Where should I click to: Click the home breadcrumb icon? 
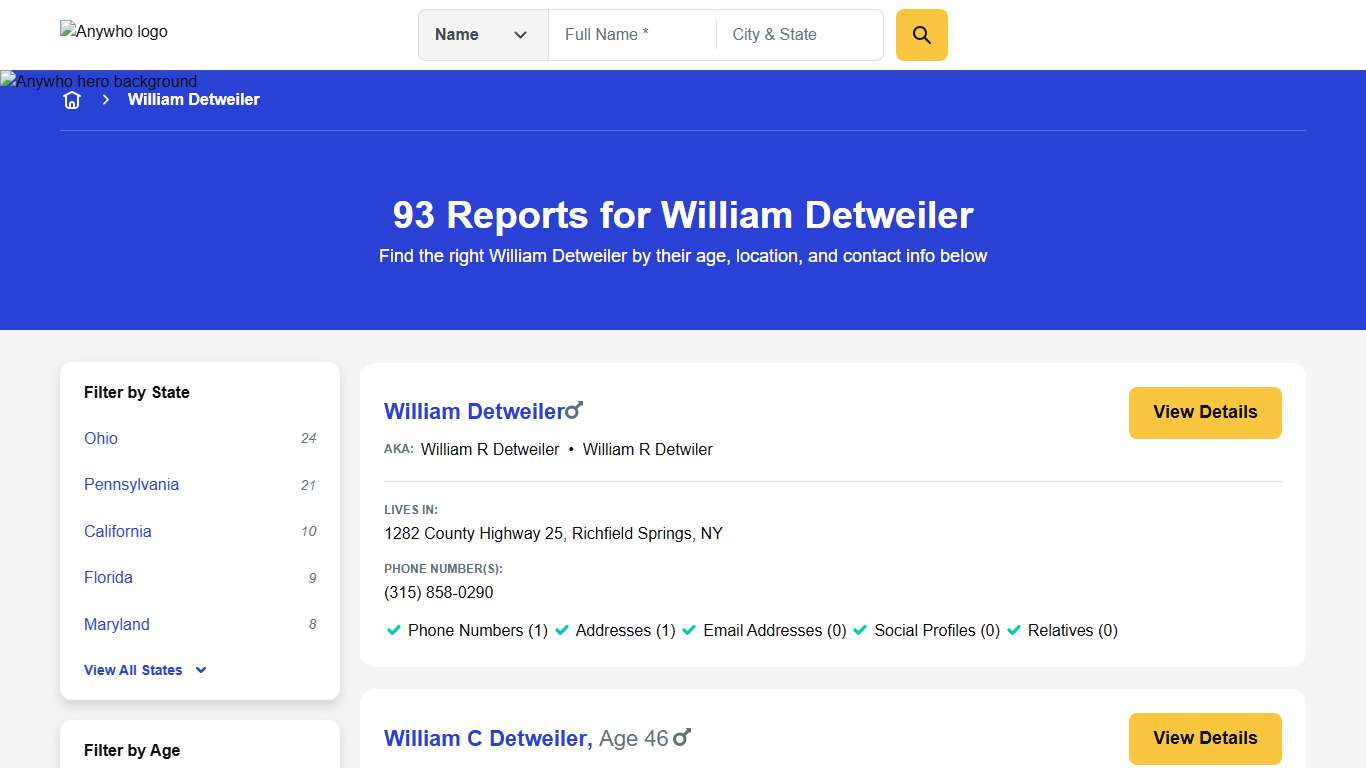click(x=72, y=99)
